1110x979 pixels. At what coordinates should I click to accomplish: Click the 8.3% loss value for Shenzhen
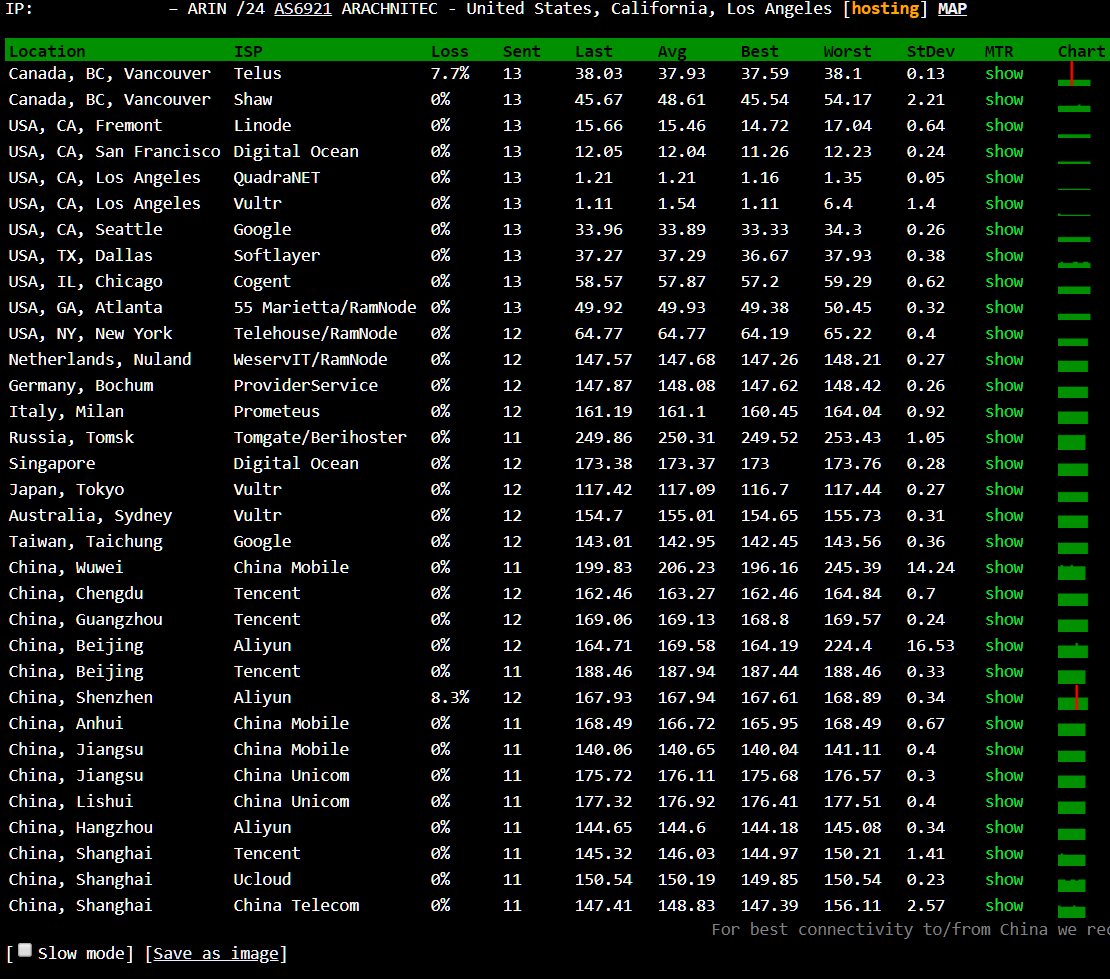click(450, 697)
